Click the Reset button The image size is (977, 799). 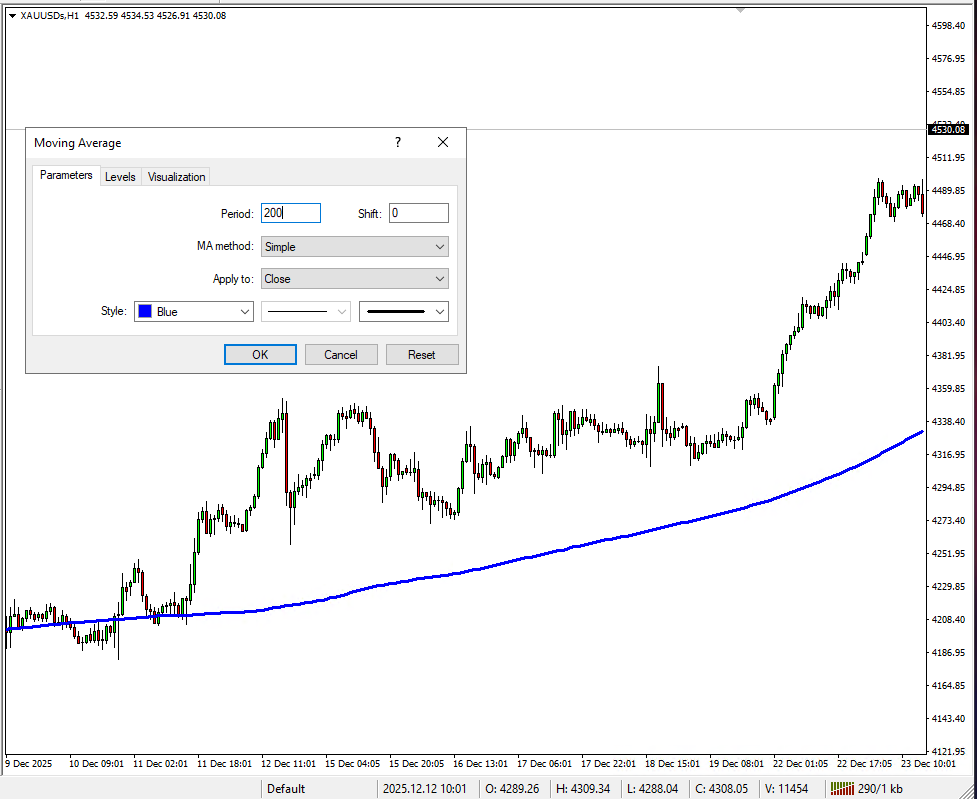[x=422, y=355]
